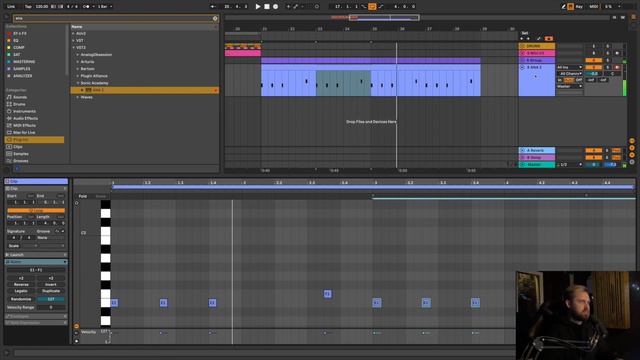This screenshot has height=360, width=640.
Task: Open the Samples category
Action: [x=21, y=154]
